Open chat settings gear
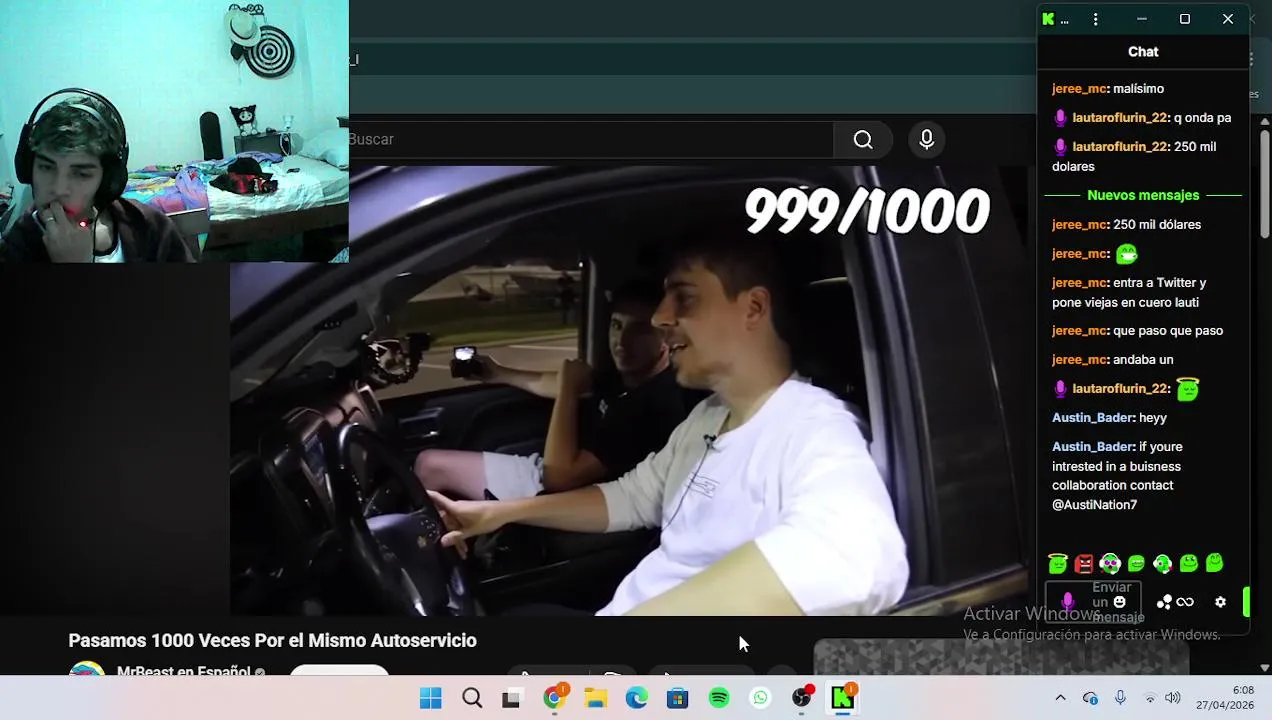The image size is (1272, 720). click(x=1220, y=602)
